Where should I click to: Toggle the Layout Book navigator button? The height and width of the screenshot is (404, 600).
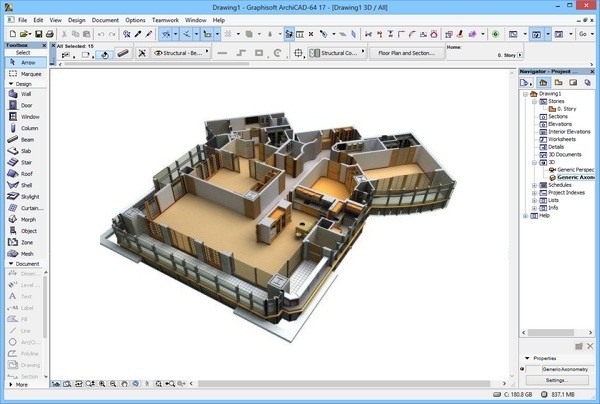pyautogui.click(x=573, y=82)
